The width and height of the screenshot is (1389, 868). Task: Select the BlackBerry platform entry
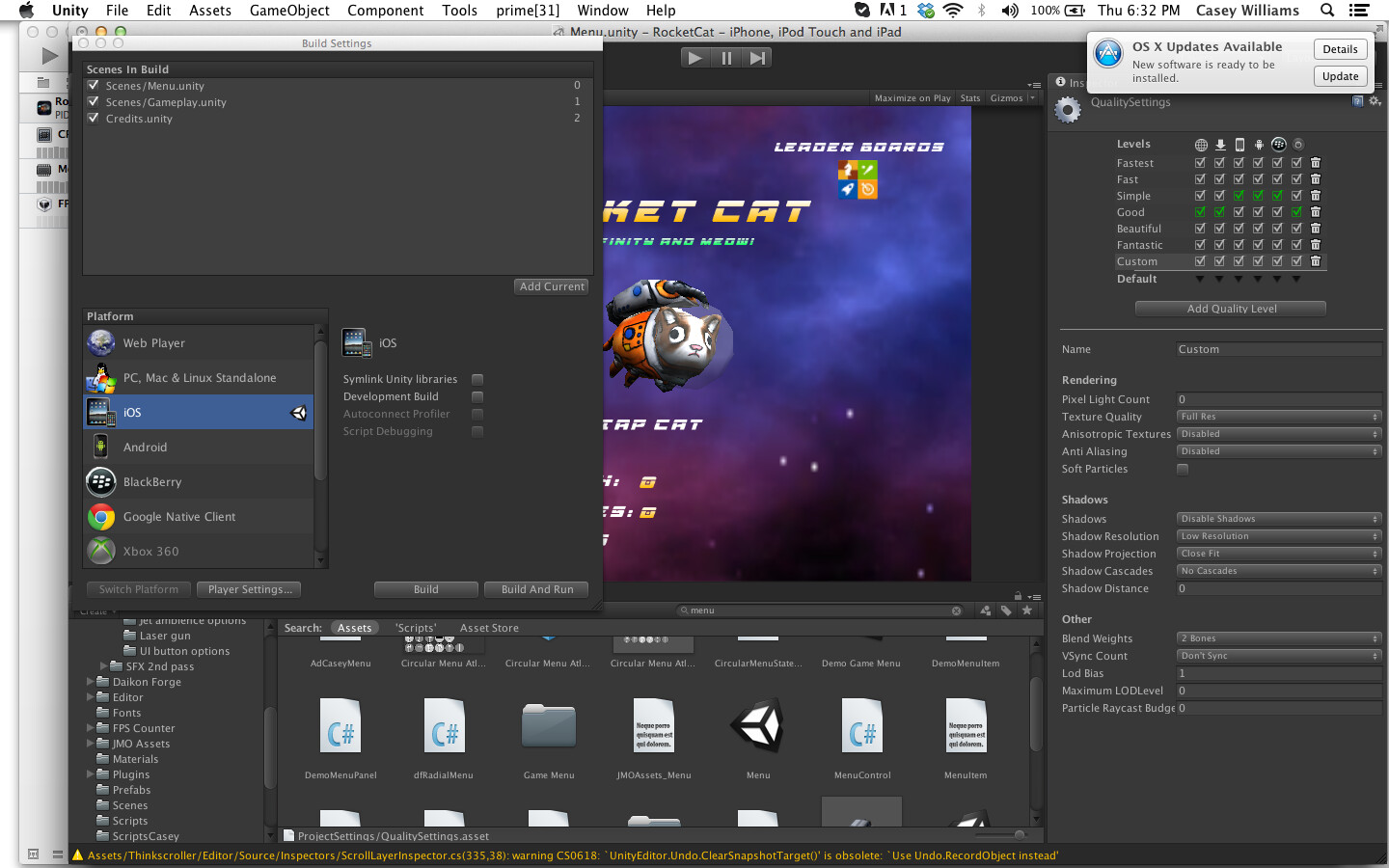point(199,481)
